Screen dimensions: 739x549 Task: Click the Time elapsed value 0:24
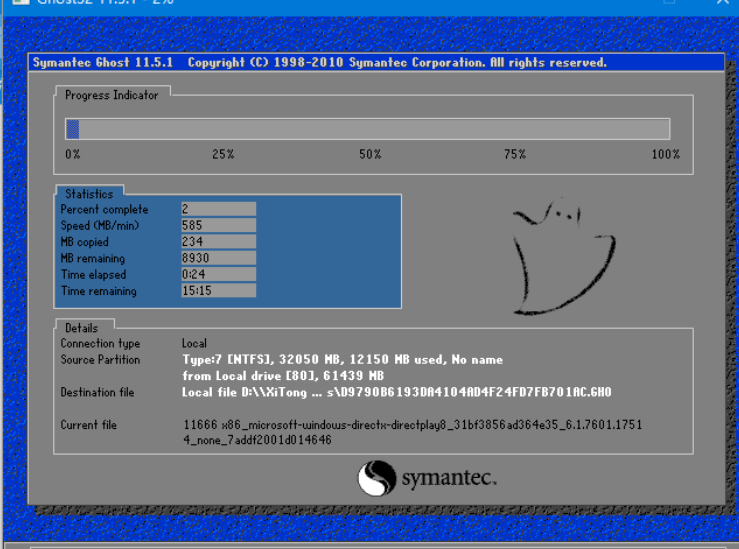coord(218,274)
